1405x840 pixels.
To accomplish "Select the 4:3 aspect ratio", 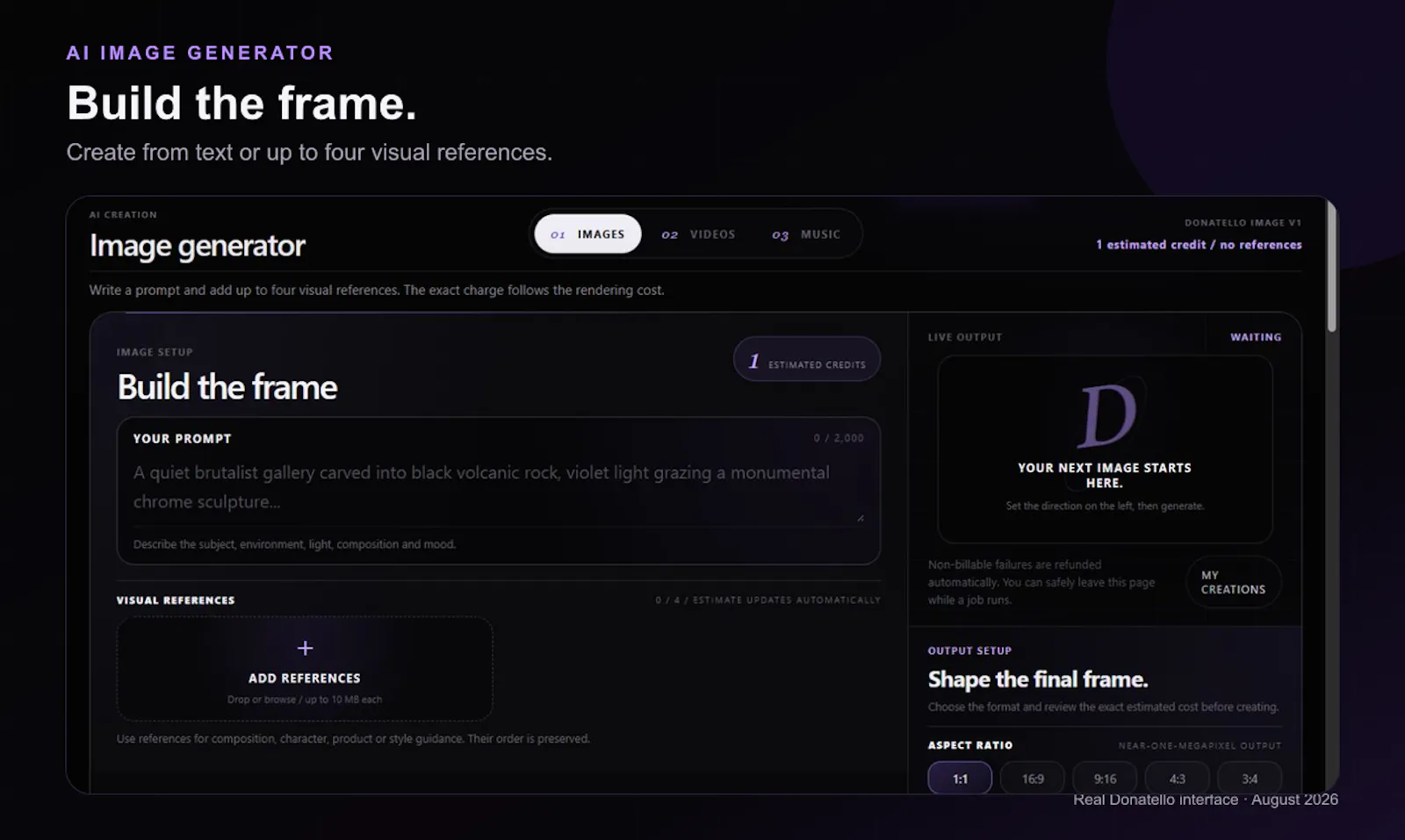I will (1177, 779).
